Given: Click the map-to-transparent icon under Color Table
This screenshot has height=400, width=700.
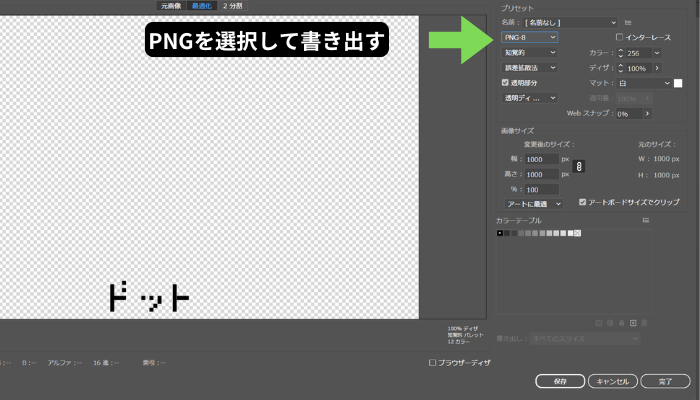Looking at the screenshot, I should pyautogui.click(x=599, y=323).
